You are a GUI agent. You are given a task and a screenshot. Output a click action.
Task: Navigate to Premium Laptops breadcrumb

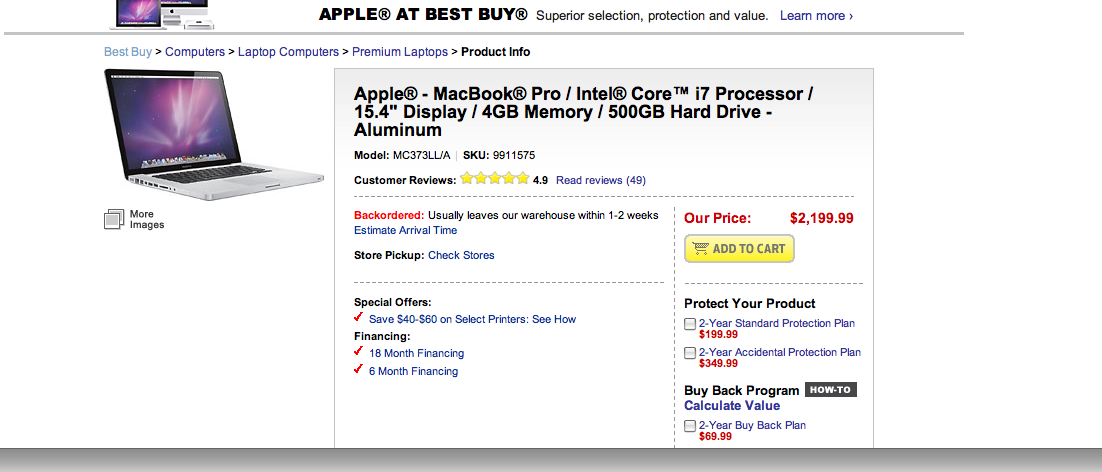(400, 52)
